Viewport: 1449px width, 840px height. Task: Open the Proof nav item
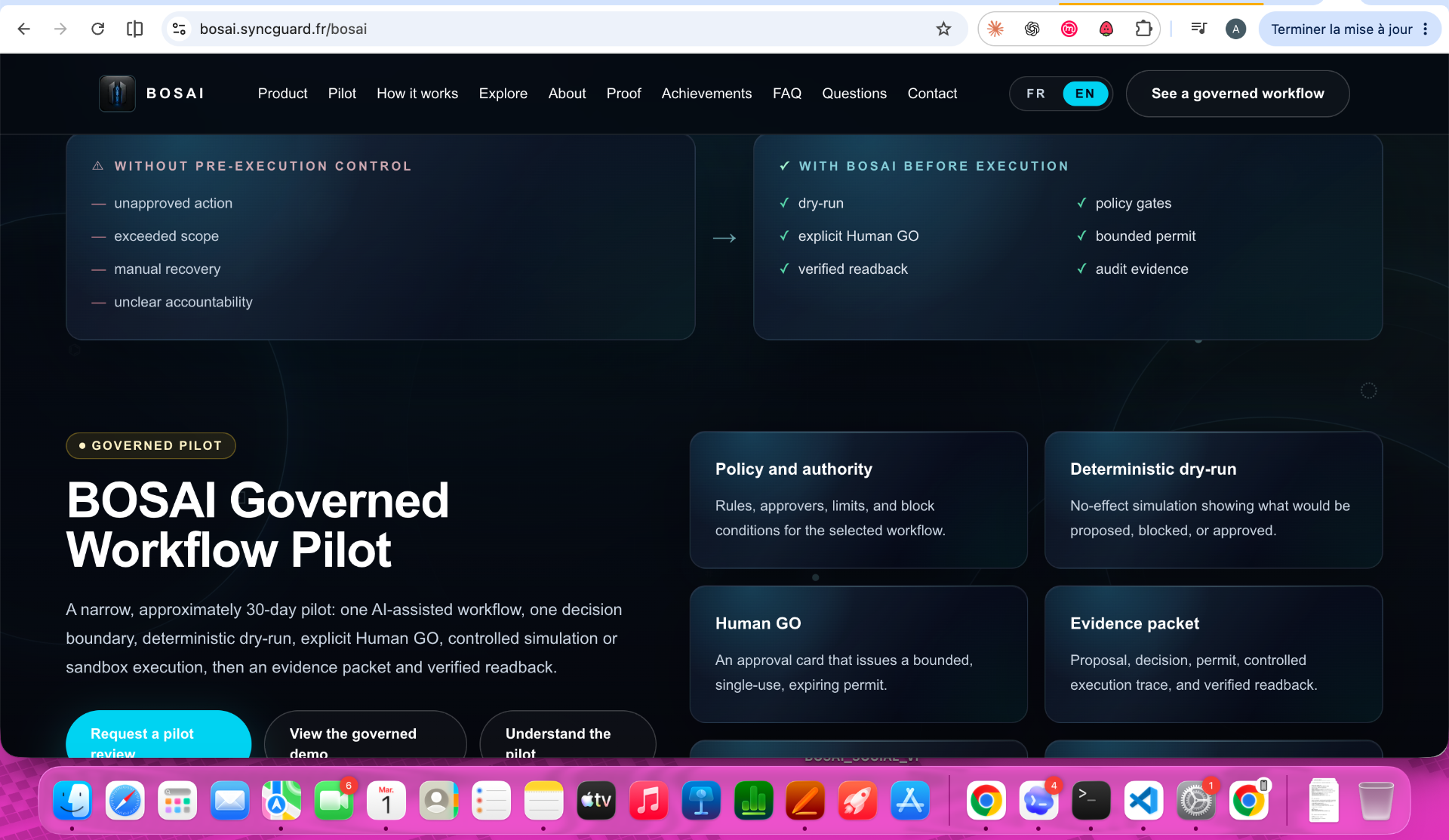(x=623, y=94)
